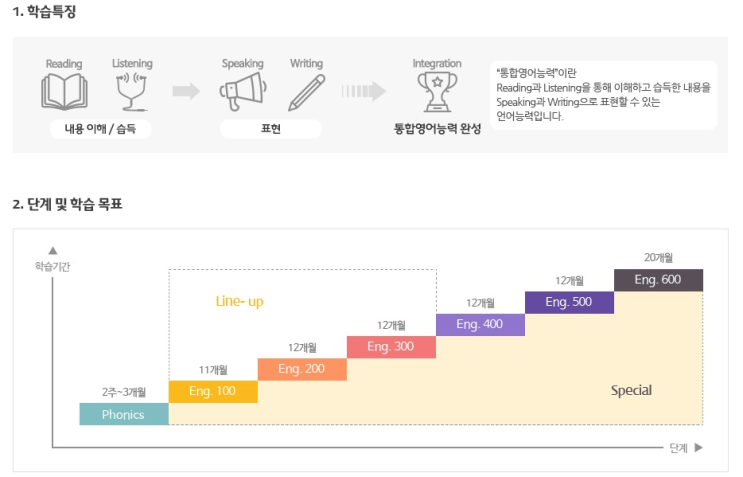Click the Special label text
This screenshot has width=743, height=477.
tap(631, 391)
